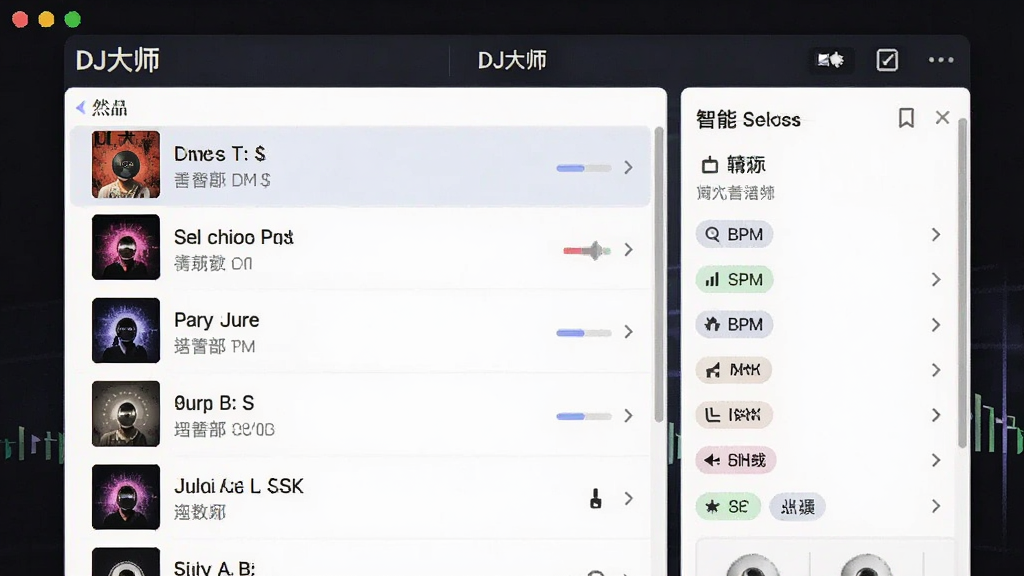
Task: Expand the pink arrow tag row chevron
Action: point(936,460)
